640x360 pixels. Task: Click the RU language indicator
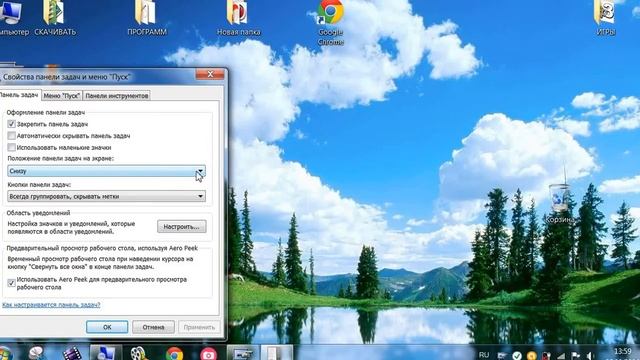point(484,355)
